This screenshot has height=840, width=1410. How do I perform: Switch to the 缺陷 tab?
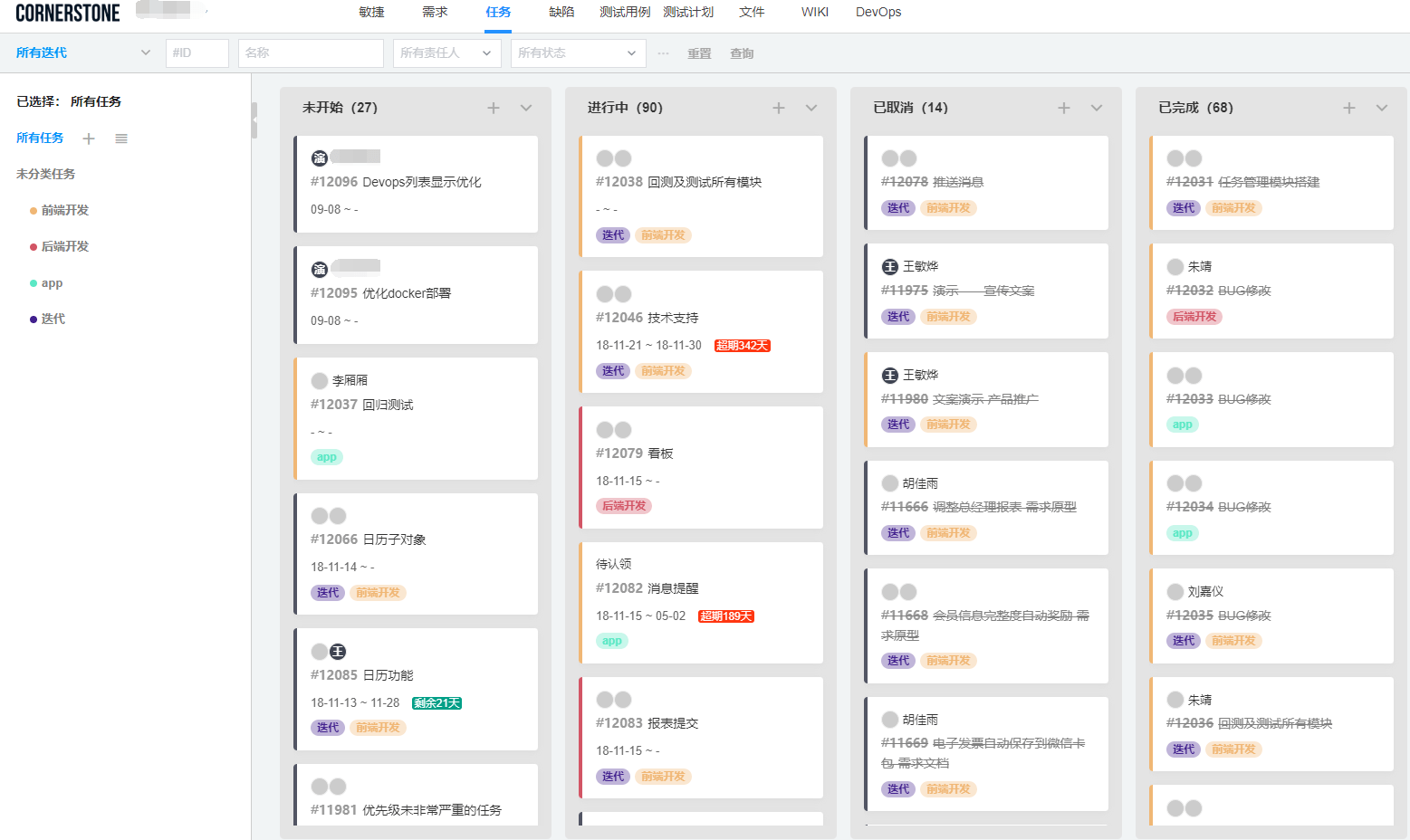[561, 12]
